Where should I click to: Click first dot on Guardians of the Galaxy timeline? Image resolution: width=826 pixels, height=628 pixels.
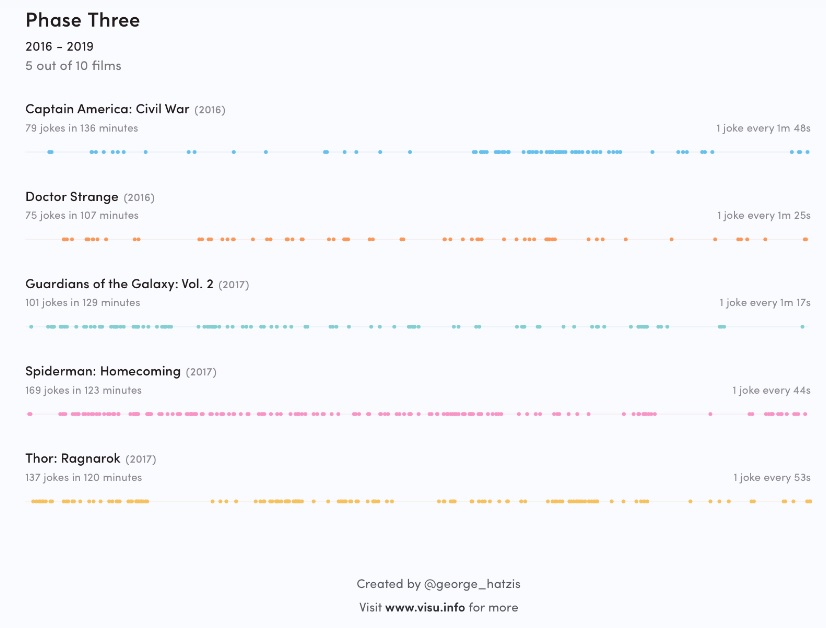click(x=31, y=327)
